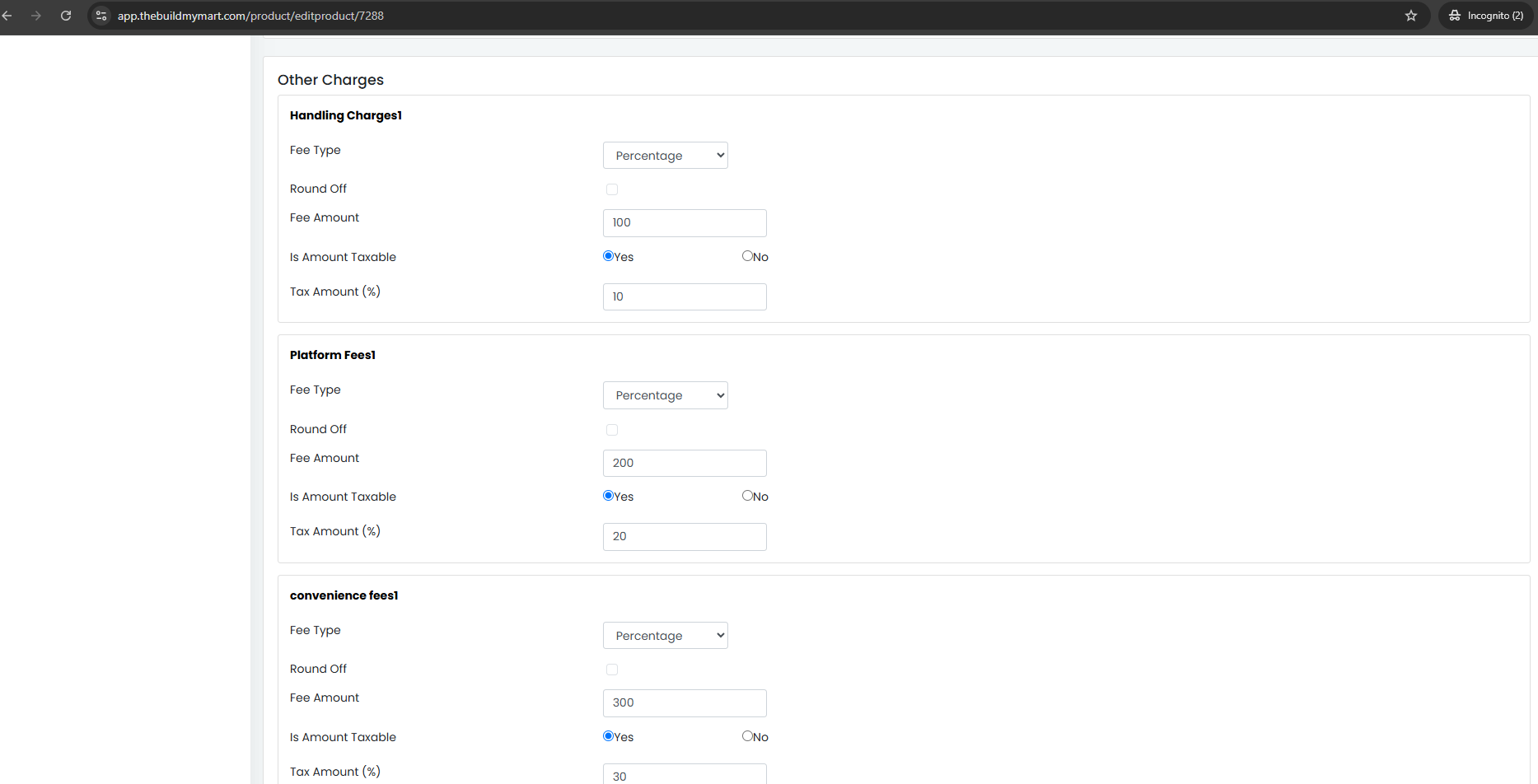Click the address bar URL

coord(250,16)
